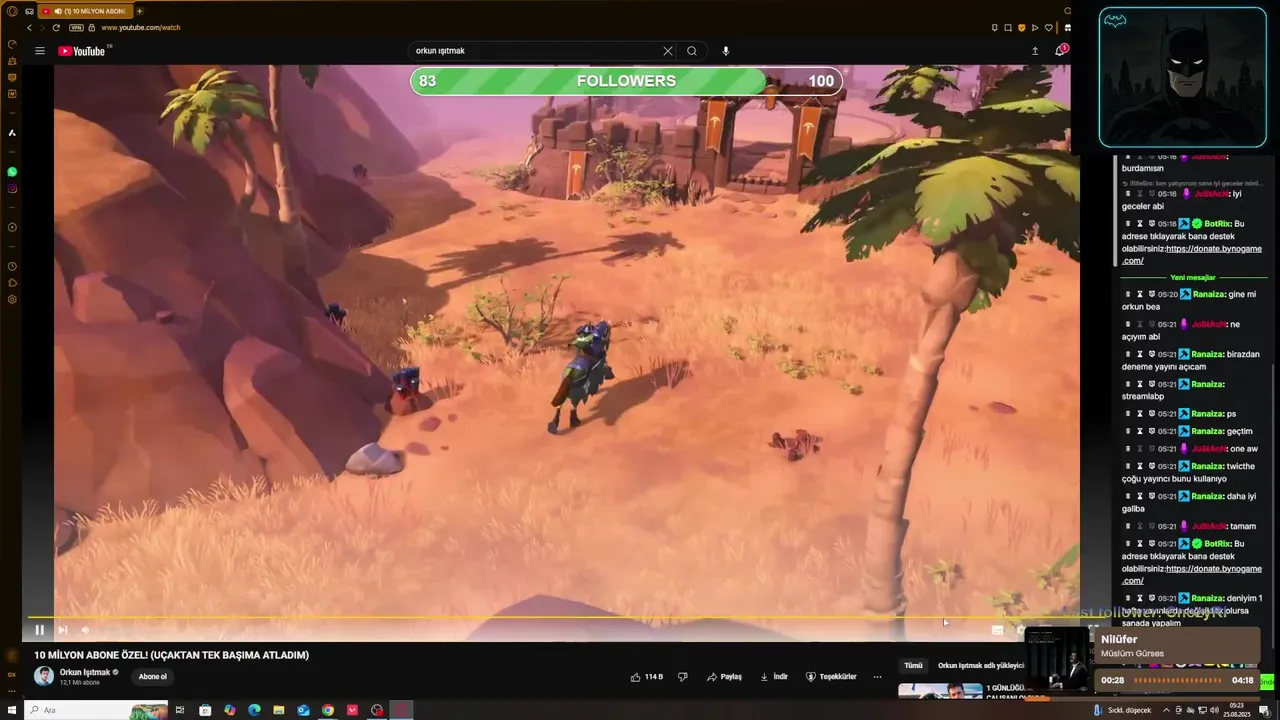This screenshot has width=1280, height=720.
Task: Mute the video player volume
Action: click(x=85, y=630)
